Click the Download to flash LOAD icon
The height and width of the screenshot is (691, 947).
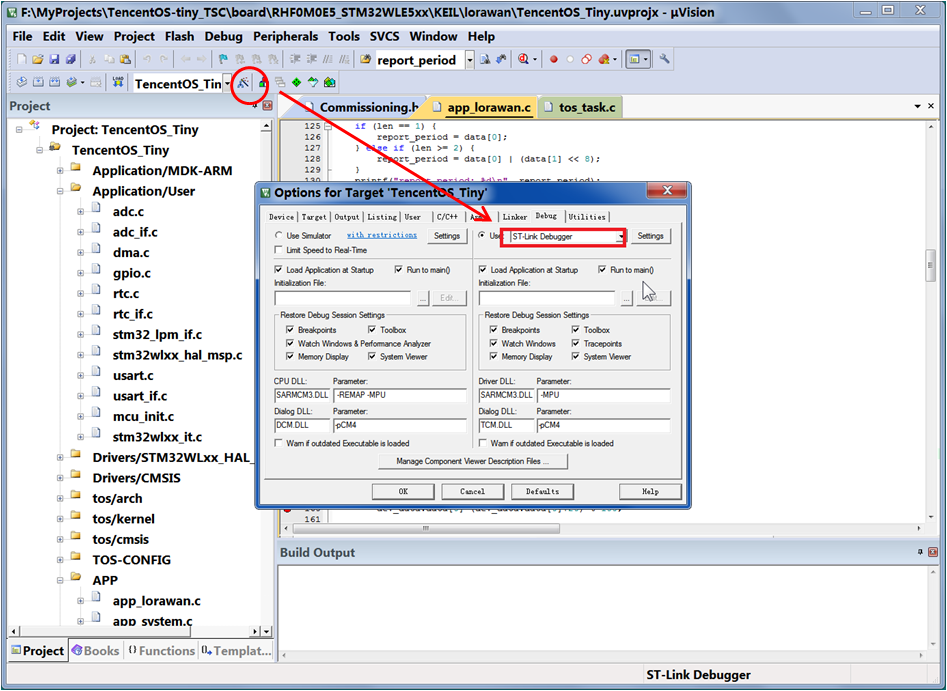(118, 82)
